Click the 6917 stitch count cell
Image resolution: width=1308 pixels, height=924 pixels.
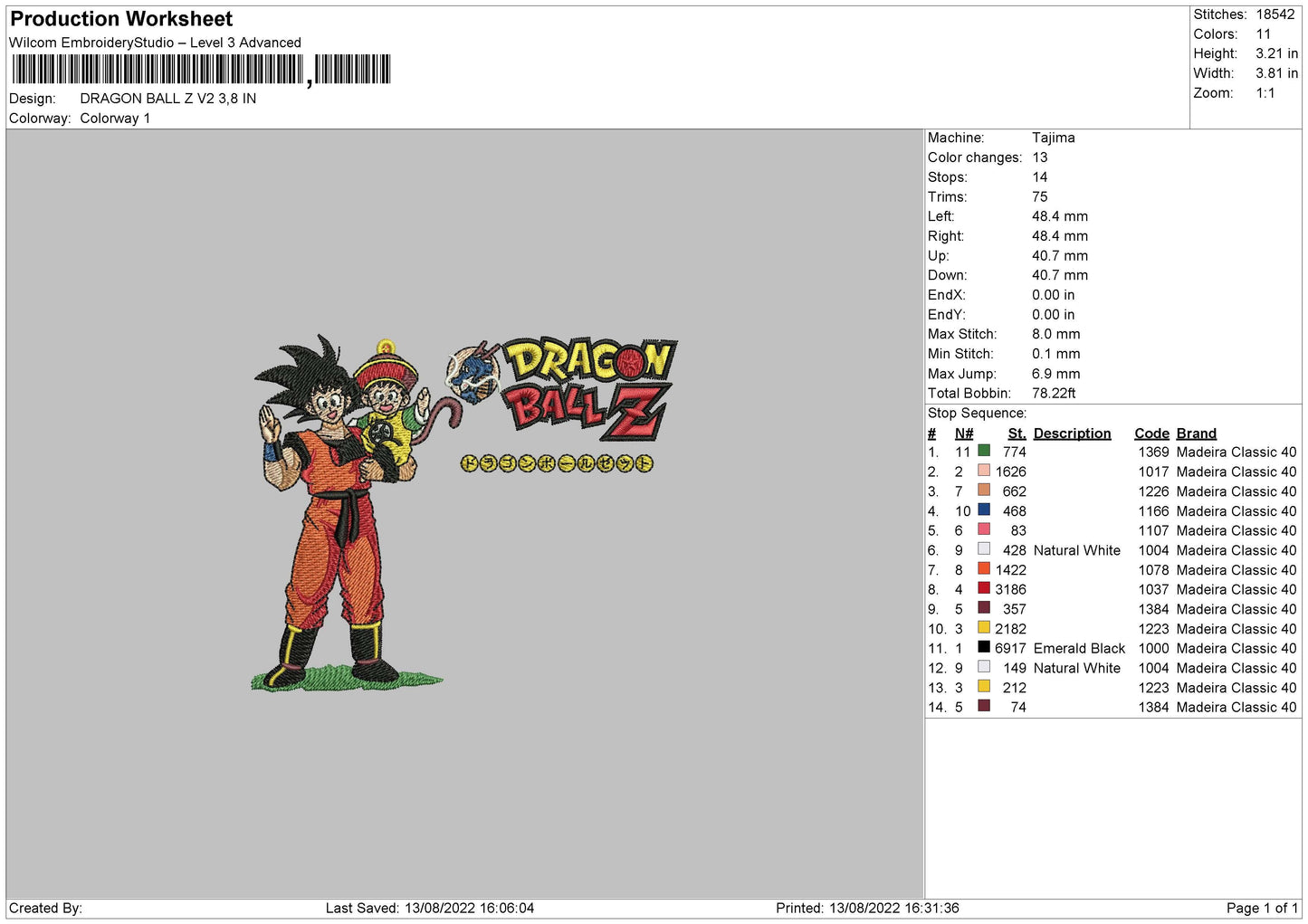[1010, 648]
